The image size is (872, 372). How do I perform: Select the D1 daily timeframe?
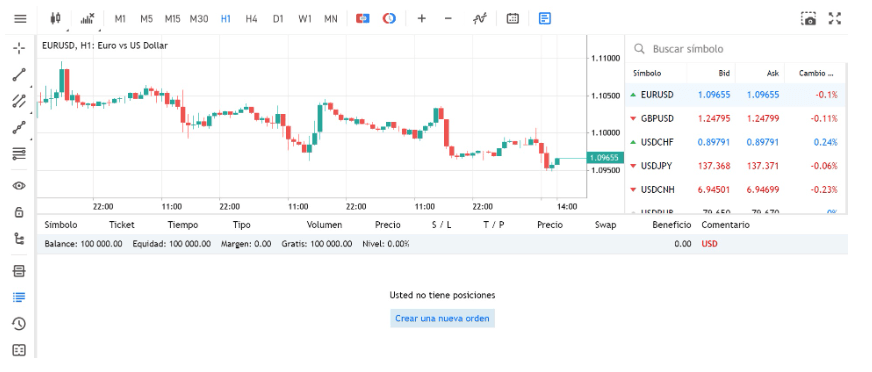tap(278, 19)
